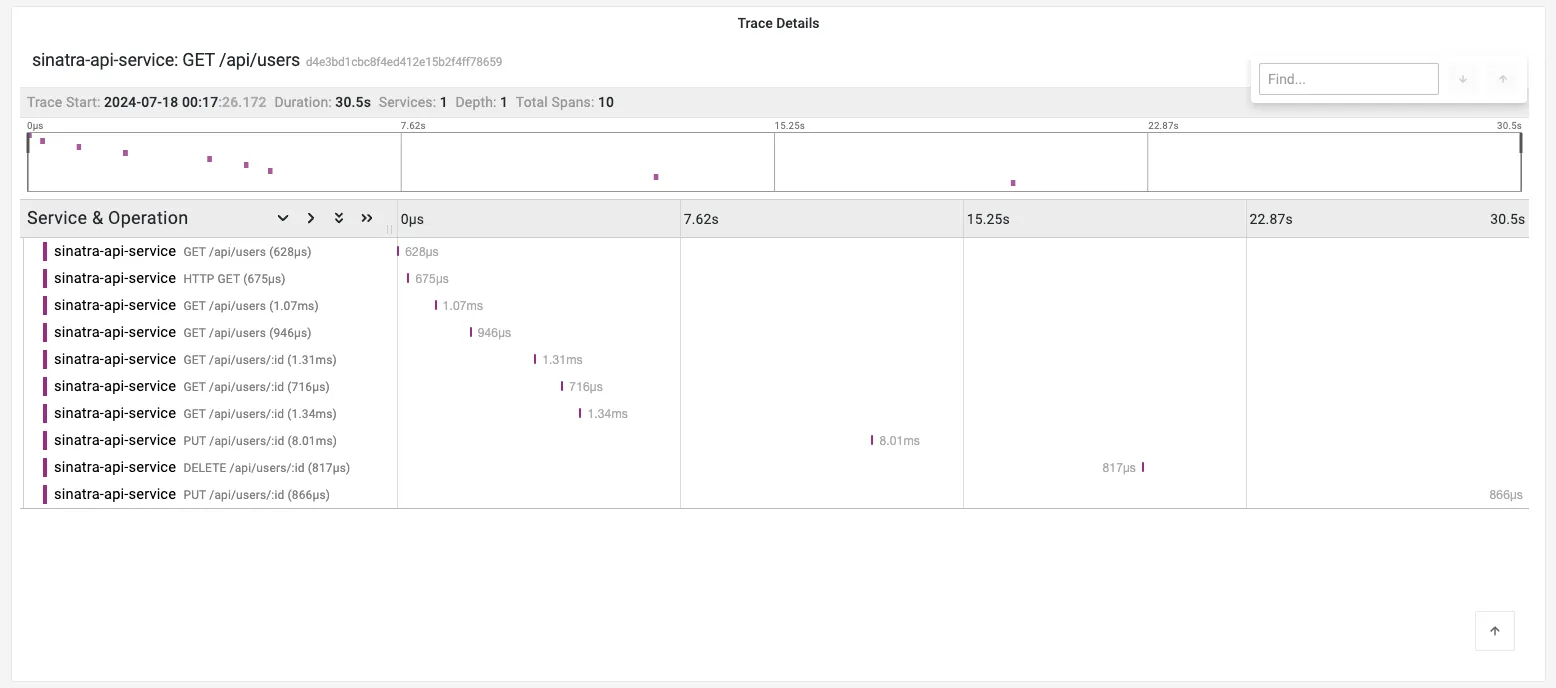Expand all spans with double-down chevron
This screenshot has height=688, width=1556.
[339, 218]
